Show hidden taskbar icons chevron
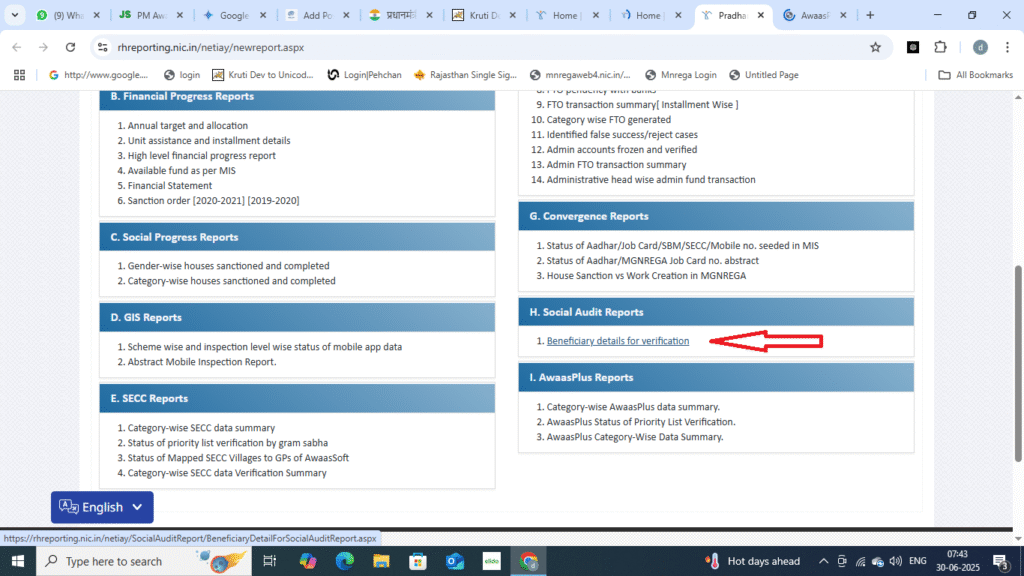The image size is (1024, 576). (823, 561)
